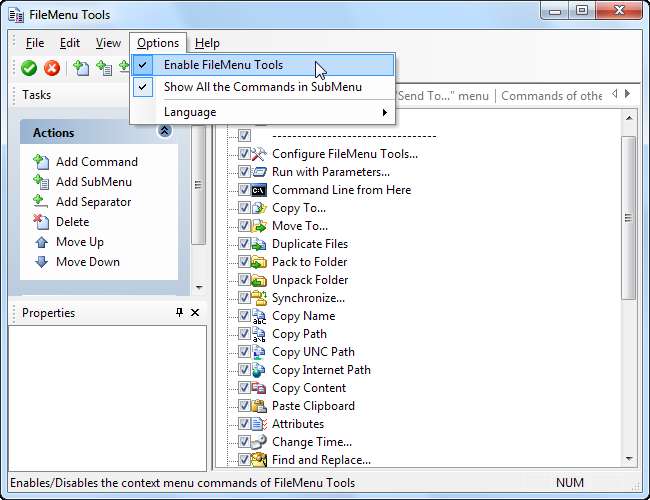This screenshot has height=500, width=650.
Task: Click the Add SubMenu action link
Action: click(x=93, y=182)
